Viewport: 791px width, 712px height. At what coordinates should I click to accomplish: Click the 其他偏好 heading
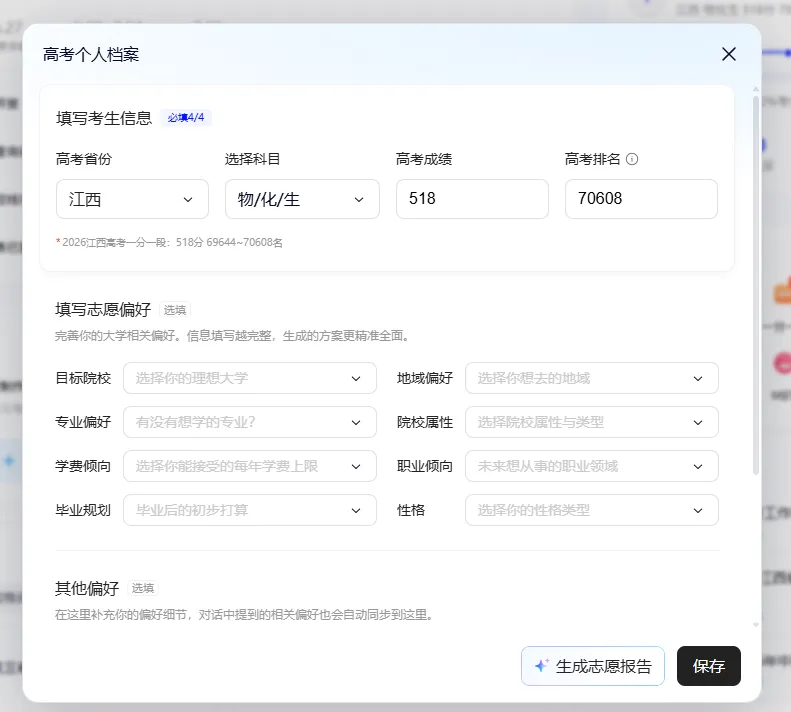pyautogui.click(x=87, y=588)
